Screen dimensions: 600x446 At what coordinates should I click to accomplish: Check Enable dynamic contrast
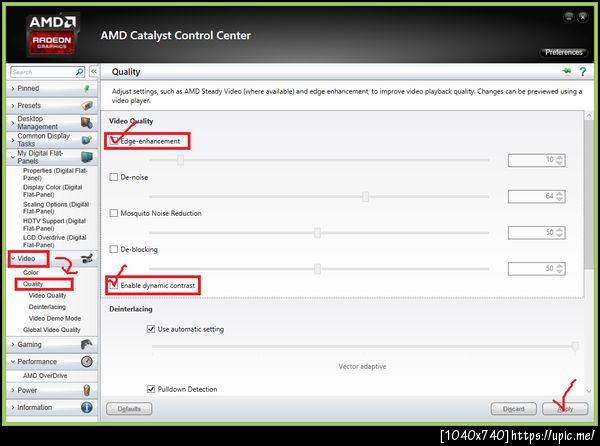114,285
